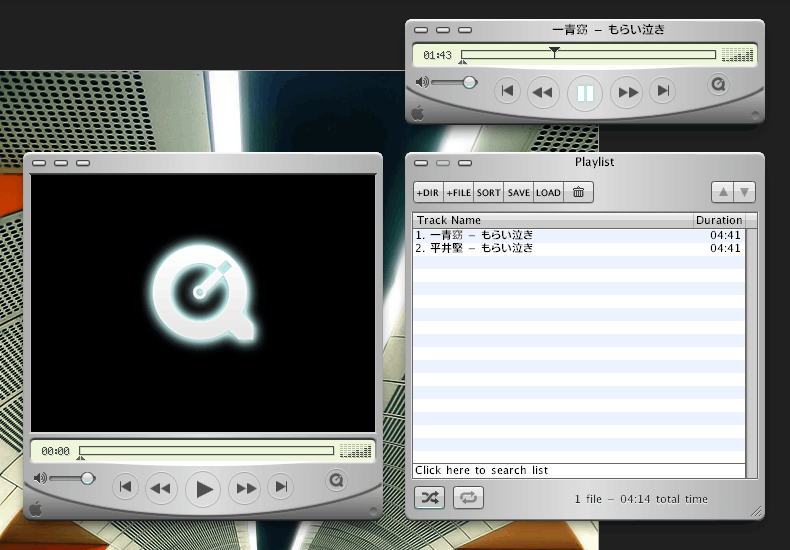790x550 pixels.
Task: Click the QuickTime logo button in top player
Action: click(x=718, y=84)
